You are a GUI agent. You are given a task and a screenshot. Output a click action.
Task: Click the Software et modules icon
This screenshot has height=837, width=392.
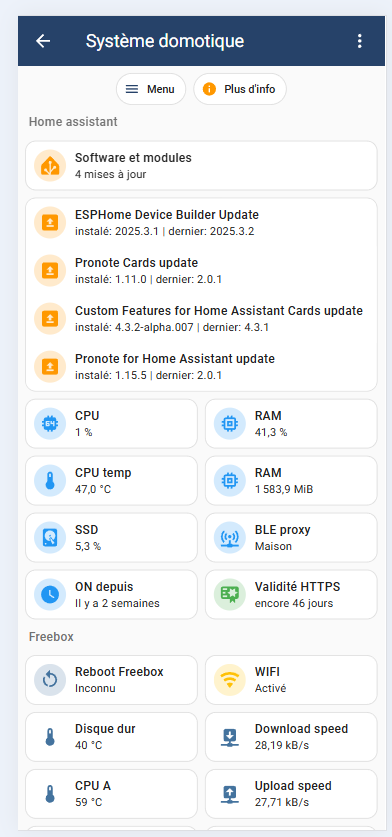pyautogui.click(x=50, y=166)
